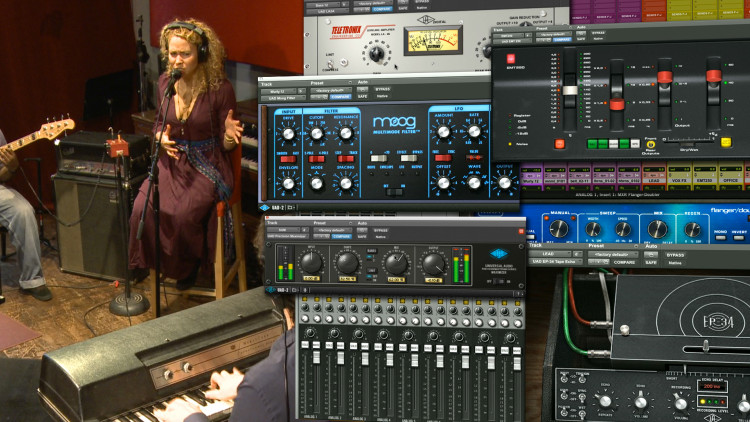
Task: Flip the Moog Effect/Bypass white switch
Action: pos(408,158)
